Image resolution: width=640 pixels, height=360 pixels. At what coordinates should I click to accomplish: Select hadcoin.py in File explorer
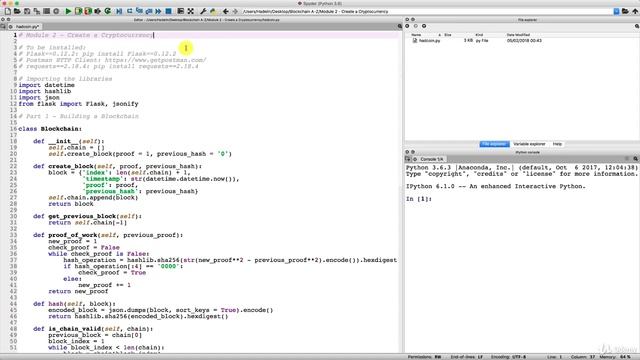click(x=429, y=41)
